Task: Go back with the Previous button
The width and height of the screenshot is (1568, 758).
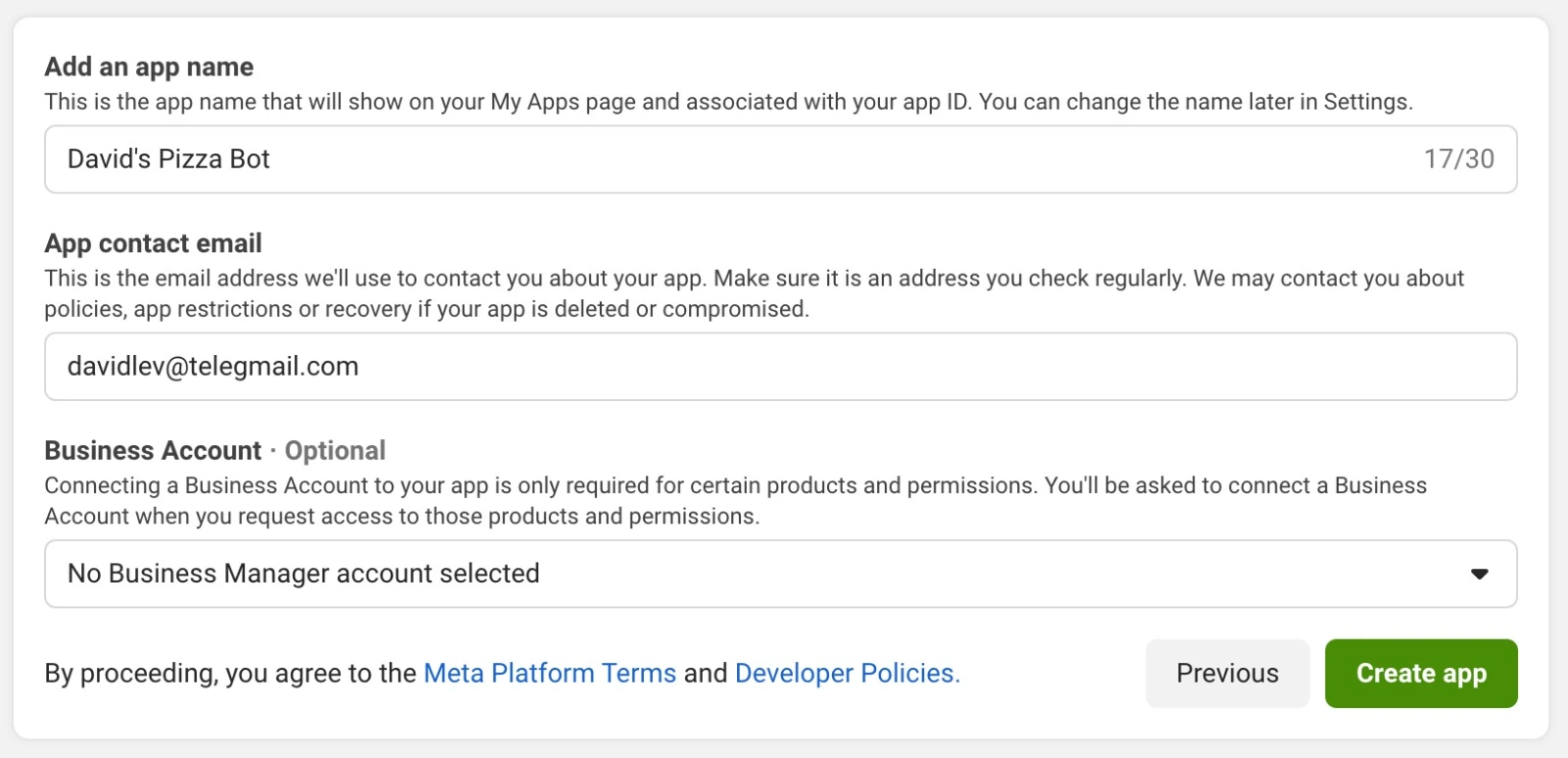Action: coord(1227,674)
